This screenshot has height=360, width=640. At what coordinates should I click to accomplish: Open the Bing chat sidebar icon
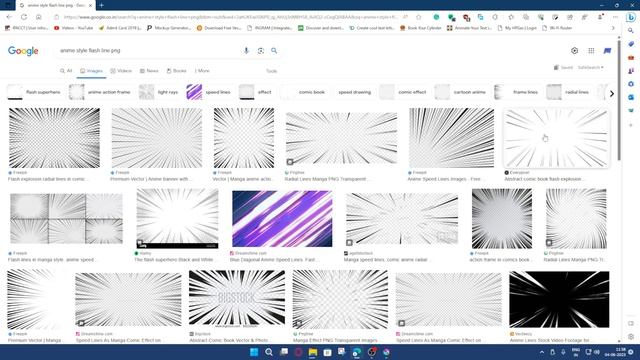[631, 17]
